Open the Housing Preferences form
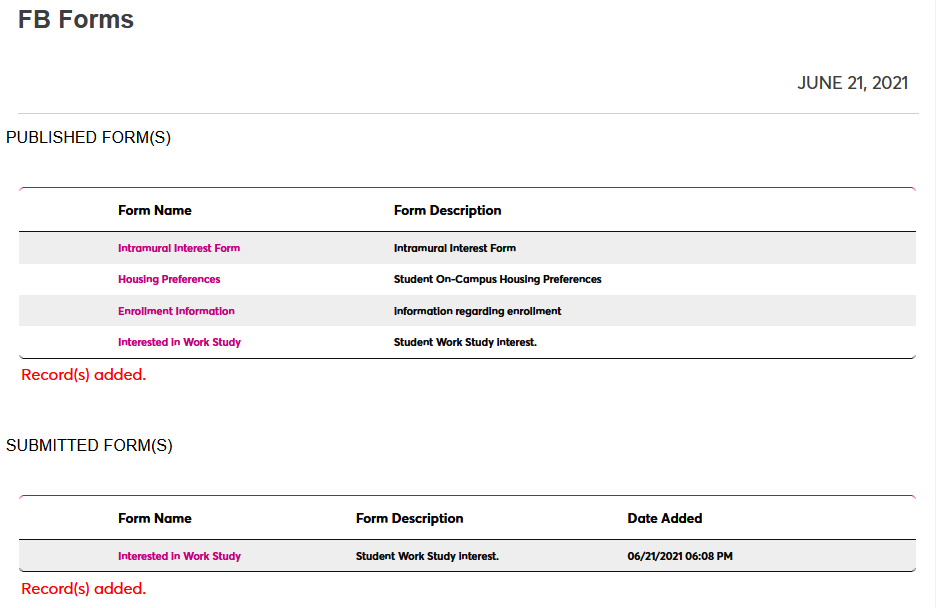The height and width of the screenshot is (608, 936). [168, 279]
